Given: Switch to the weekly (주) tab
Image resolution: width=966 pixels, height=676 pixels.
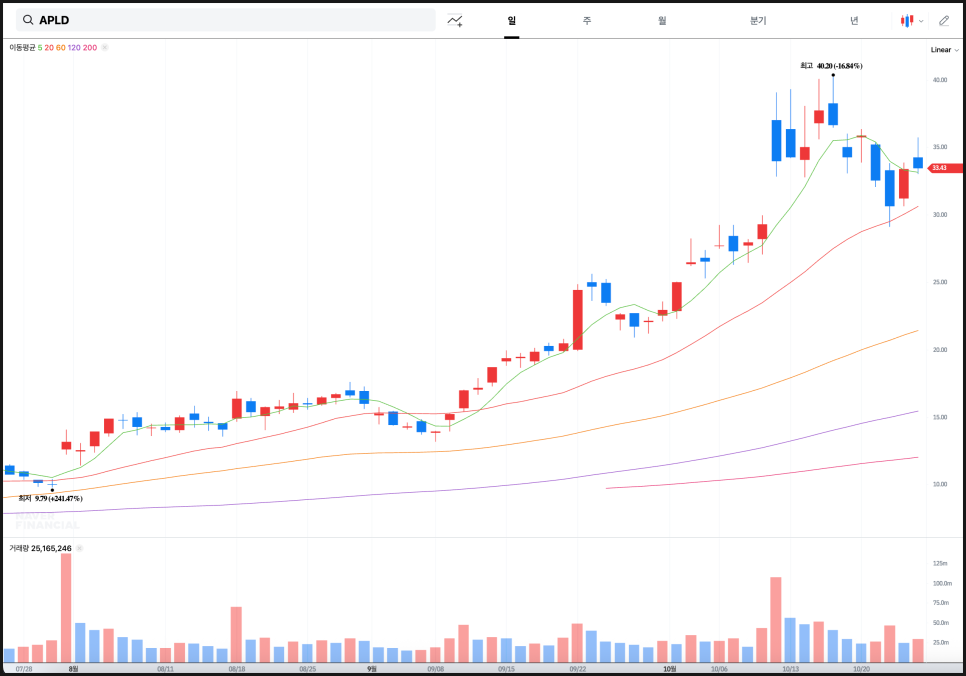Looking at the screenshot, I should (587, 20).
